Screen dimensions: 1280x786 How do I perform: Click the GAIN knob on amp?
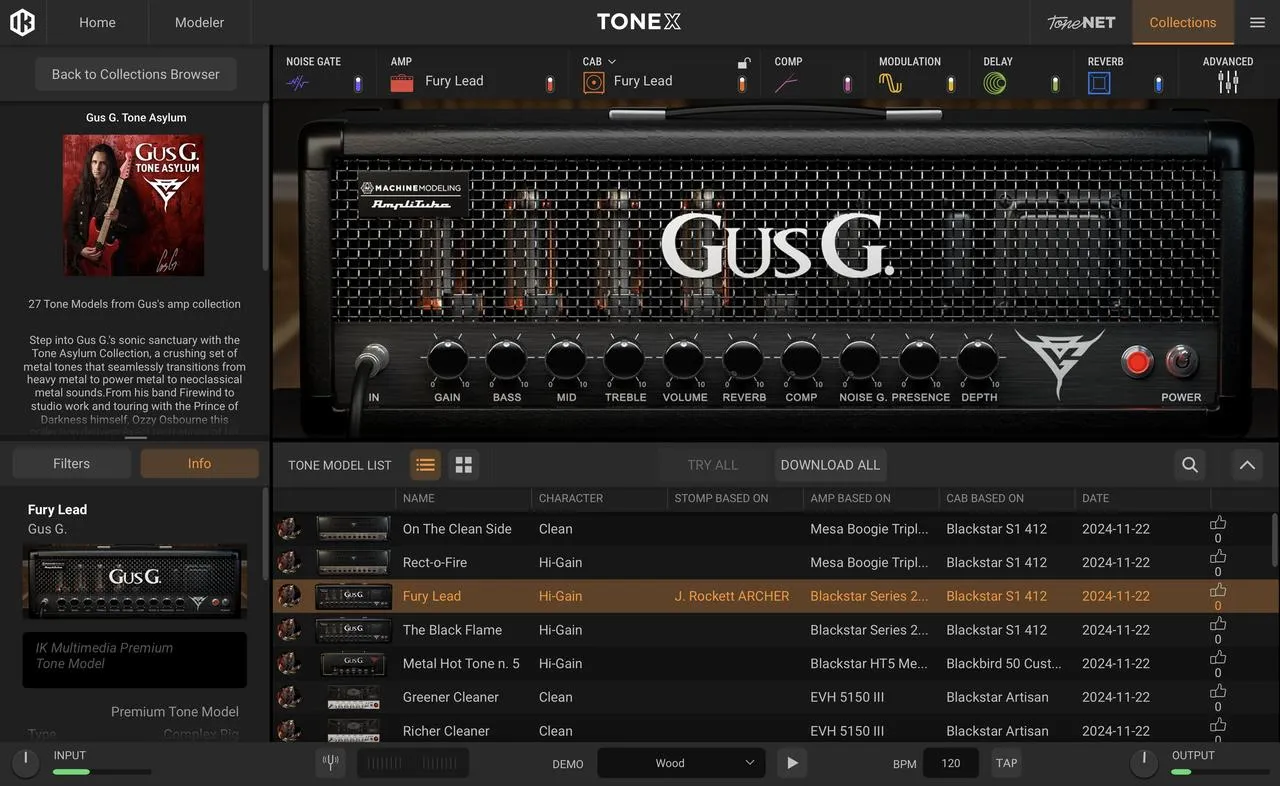(x=447, y=359)
